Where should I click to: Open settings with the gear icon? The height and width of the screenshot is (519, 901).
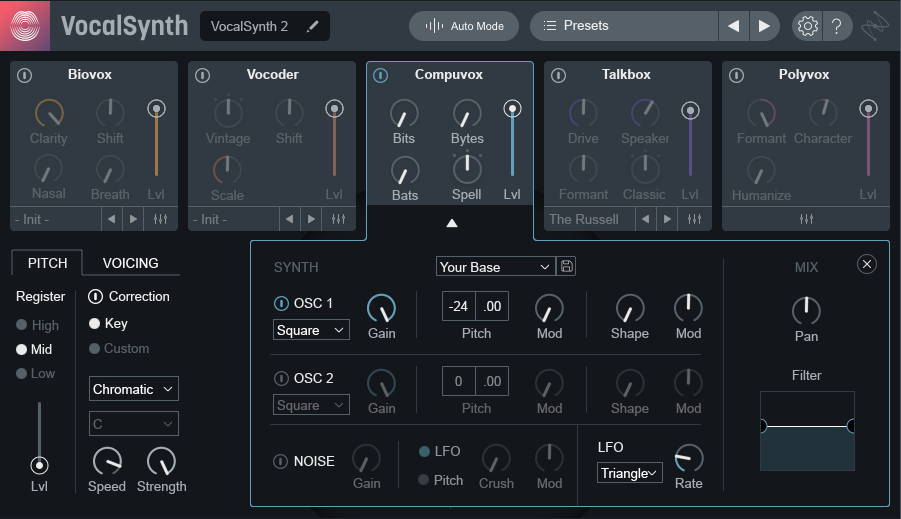807,26
